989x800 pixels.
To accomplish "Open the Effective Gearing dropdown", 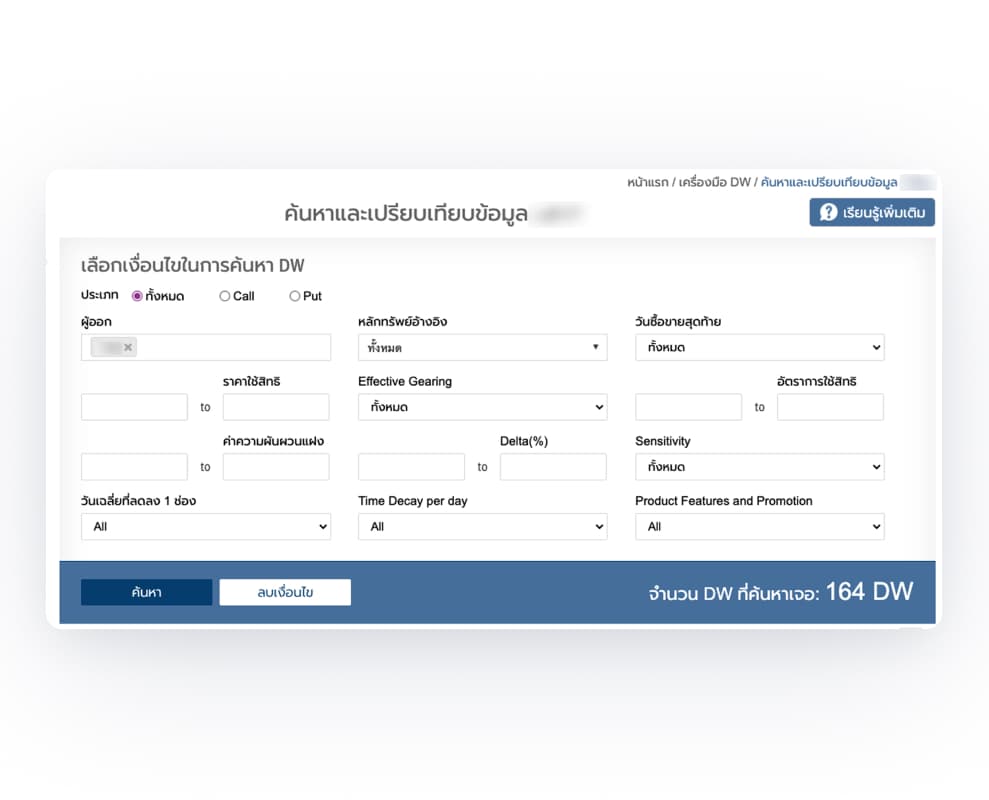I will [482, 407].
